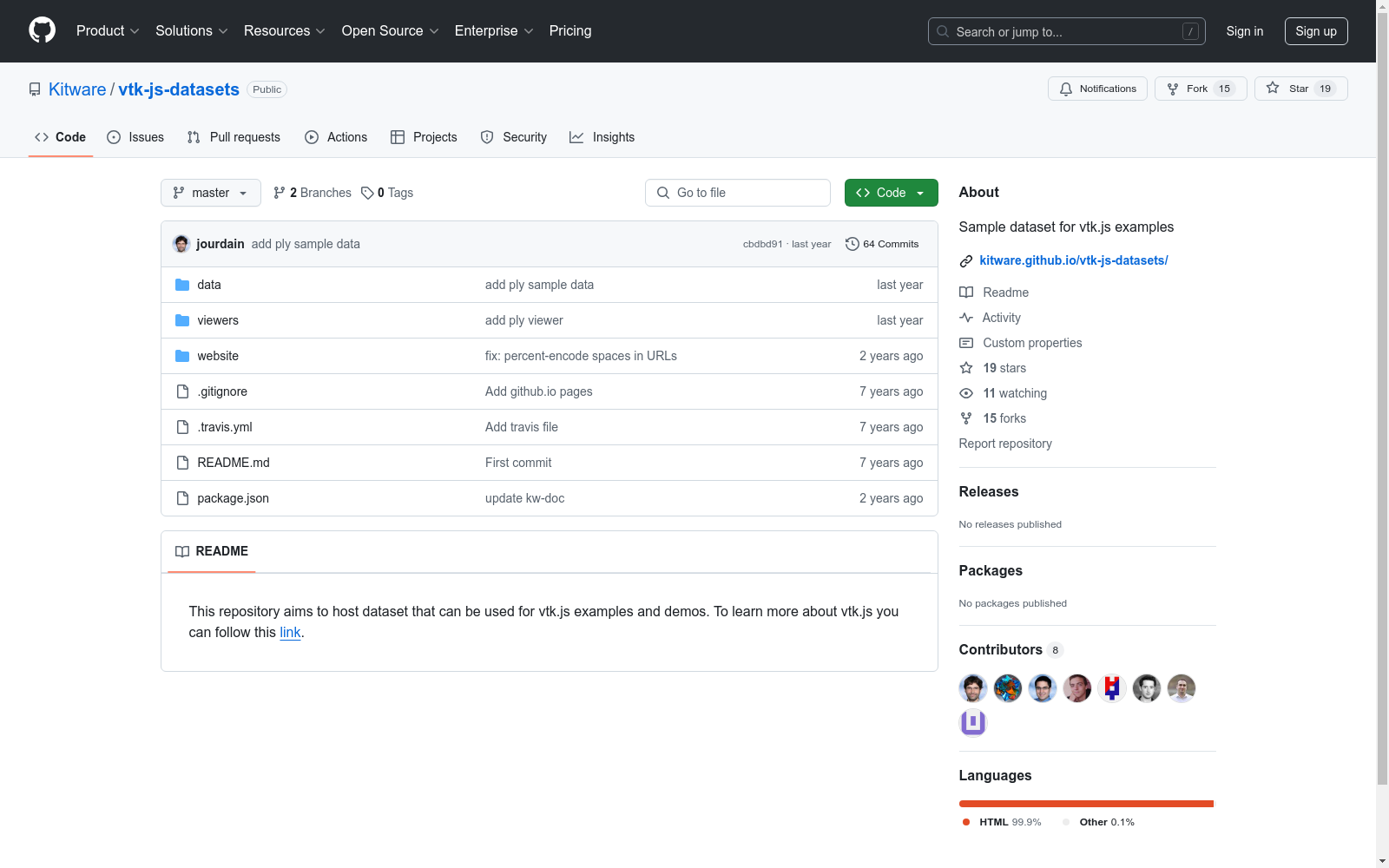Click the data folder icon
The height and width of the screenshot is (868, 1389).
182,285
